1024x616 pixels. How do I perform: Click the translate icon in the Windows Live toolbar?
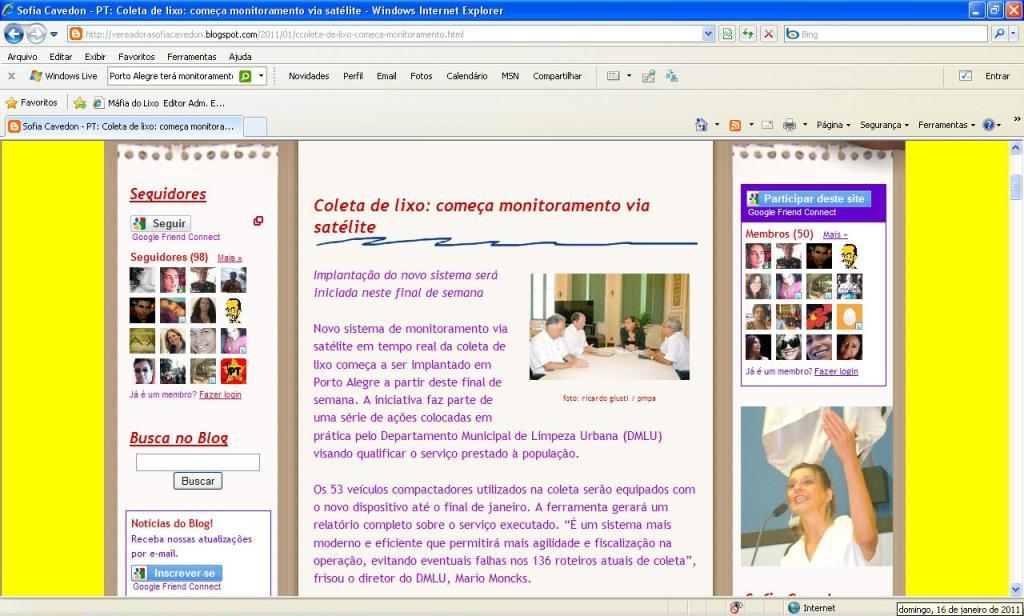(x=671, y=76)
